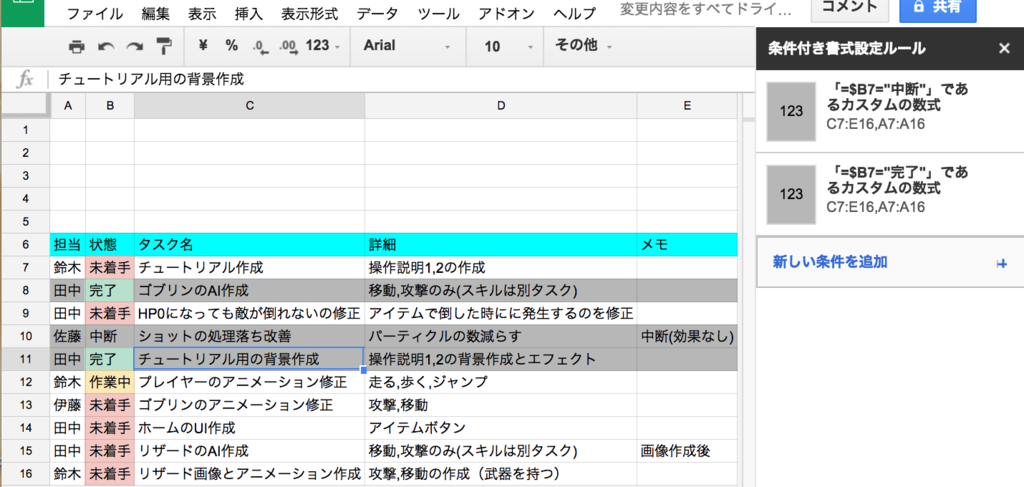This screenshot has width=1024, height=487.
Task: Open the ツール menu
Action: click(x=439, y=13)
